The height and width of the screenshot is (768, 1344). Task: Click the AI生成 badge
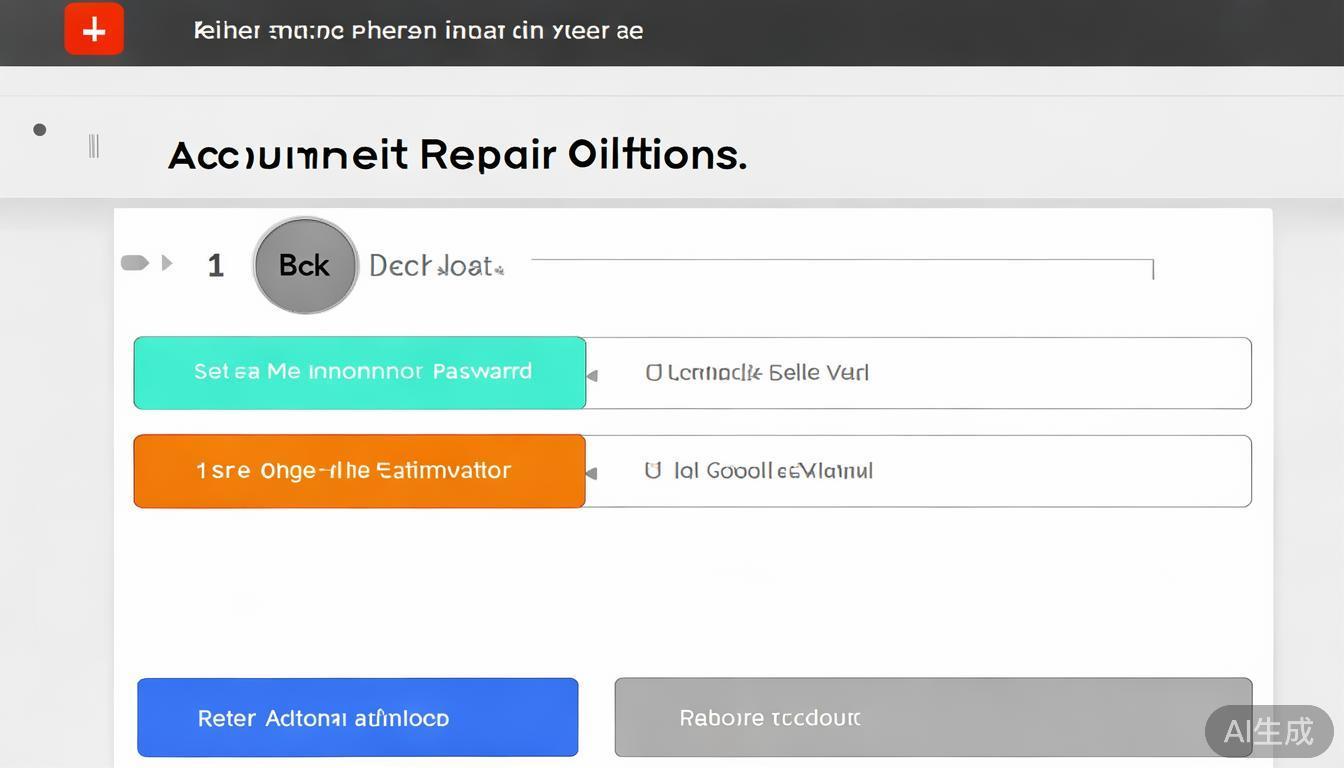click(1268, 731)
